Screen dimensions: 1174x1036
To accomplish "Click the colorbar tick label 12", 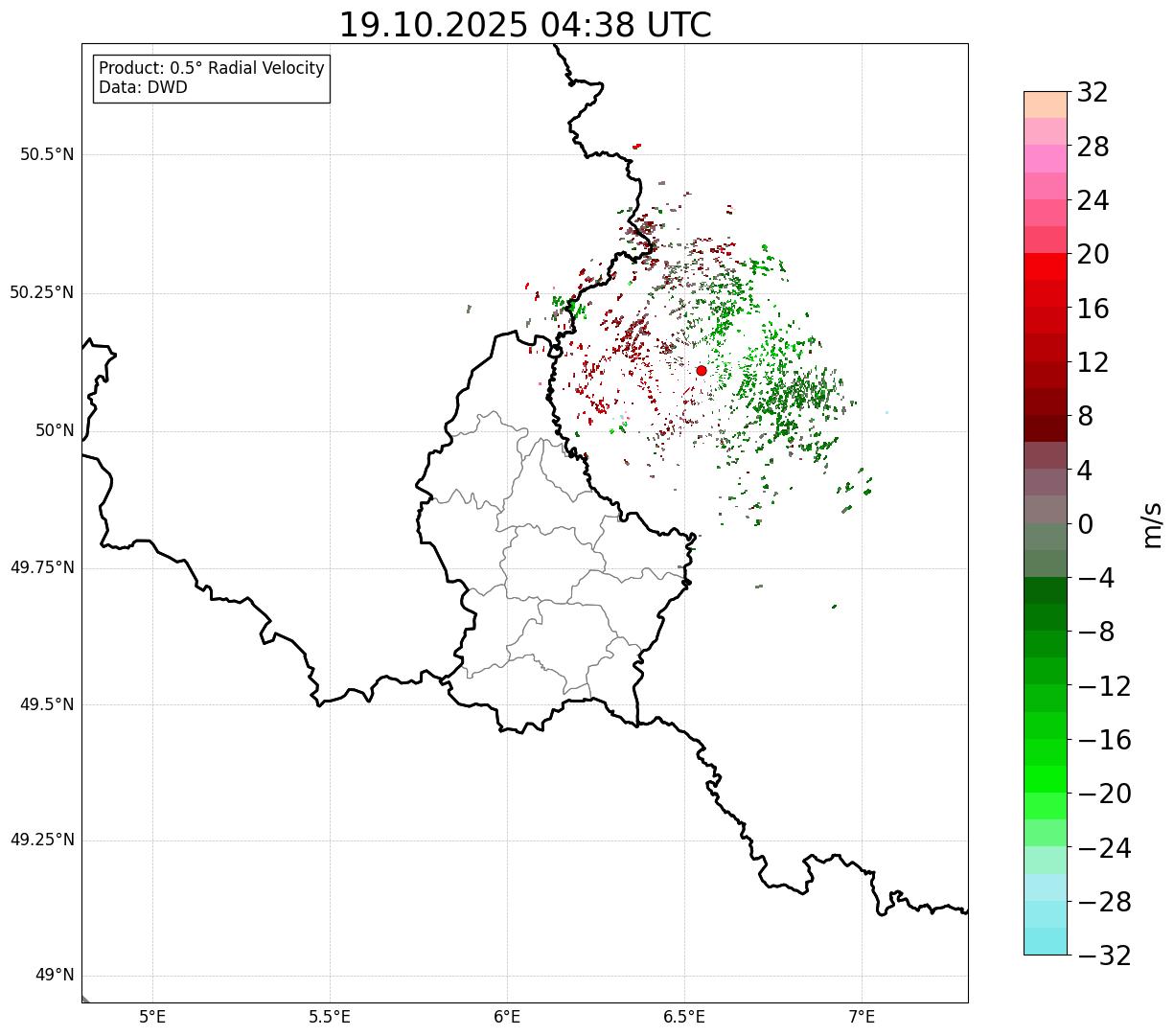I will coord(1093,362).
